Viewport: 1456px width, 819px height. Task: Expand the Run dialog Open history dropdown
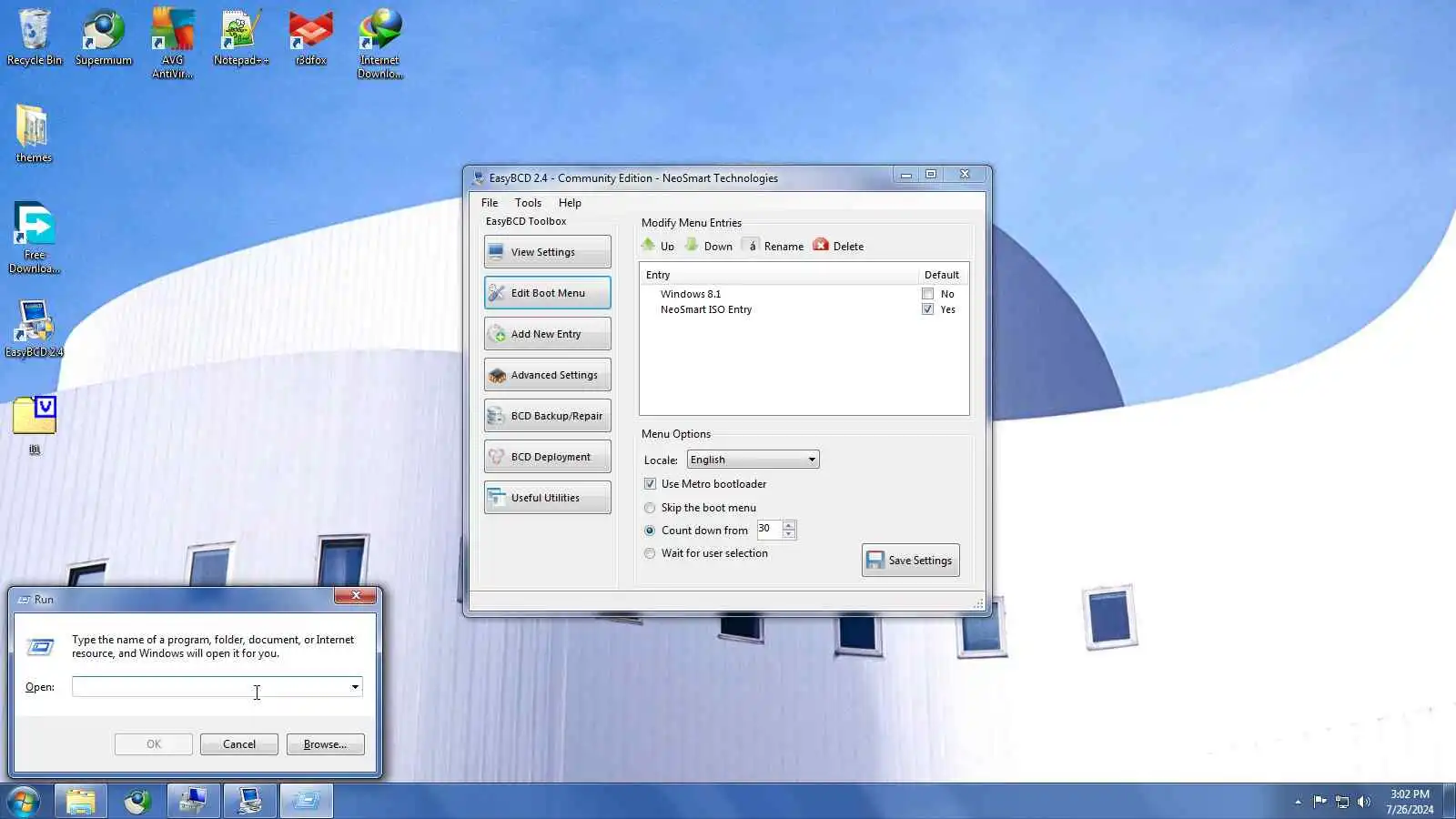click(355, 687)
